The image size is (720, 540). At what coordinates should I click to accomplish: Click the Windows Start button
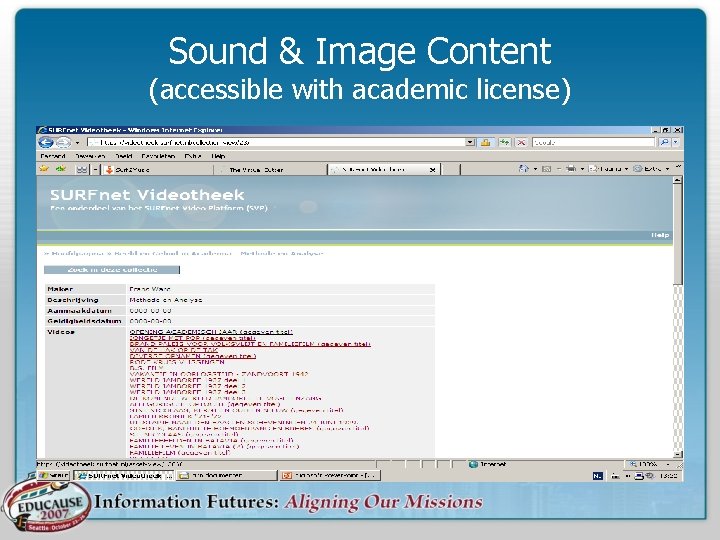(53, 475)
